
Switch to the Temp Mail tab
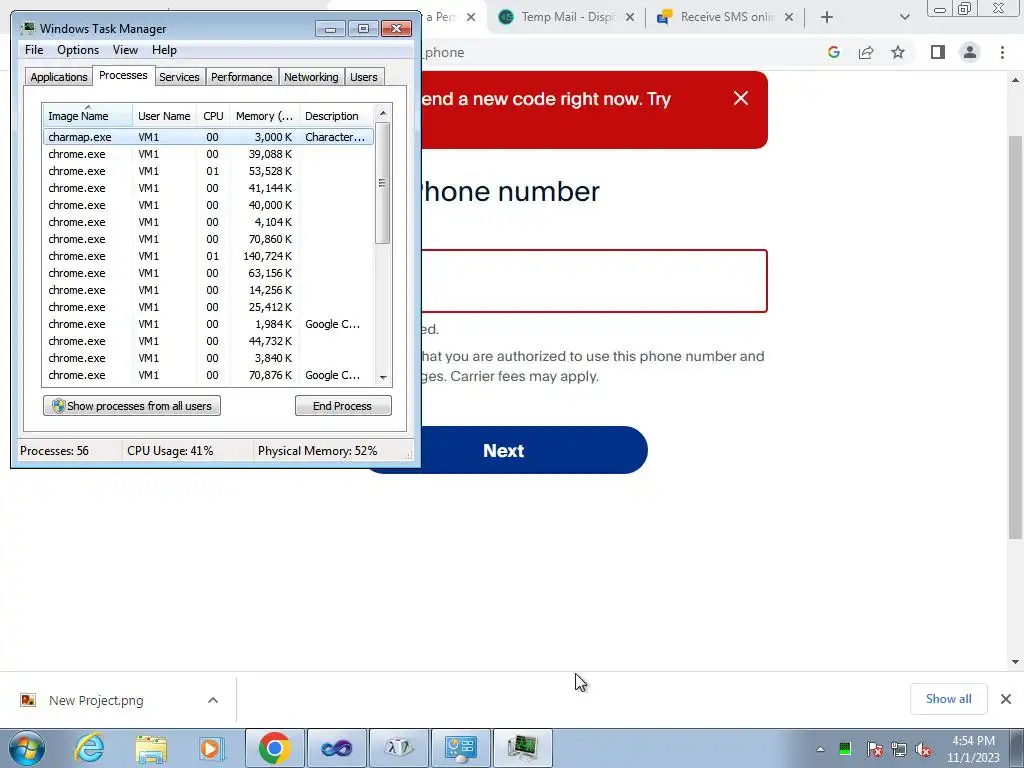tap(567, 17)
